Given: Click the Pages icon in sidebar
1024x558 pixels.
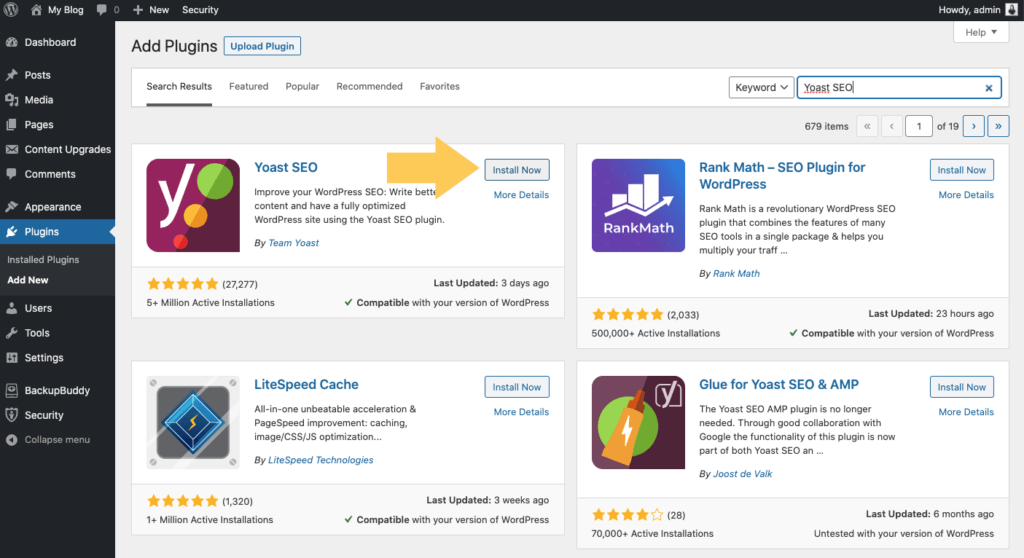Looking at the screenshot, I should pyautogui.click(x=12, y=125).
